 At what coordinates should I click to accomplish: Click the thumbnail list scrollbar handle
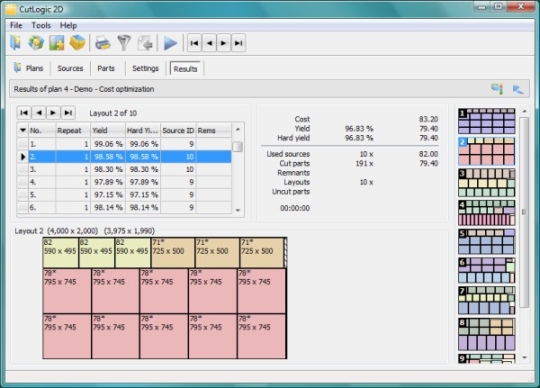524,212
